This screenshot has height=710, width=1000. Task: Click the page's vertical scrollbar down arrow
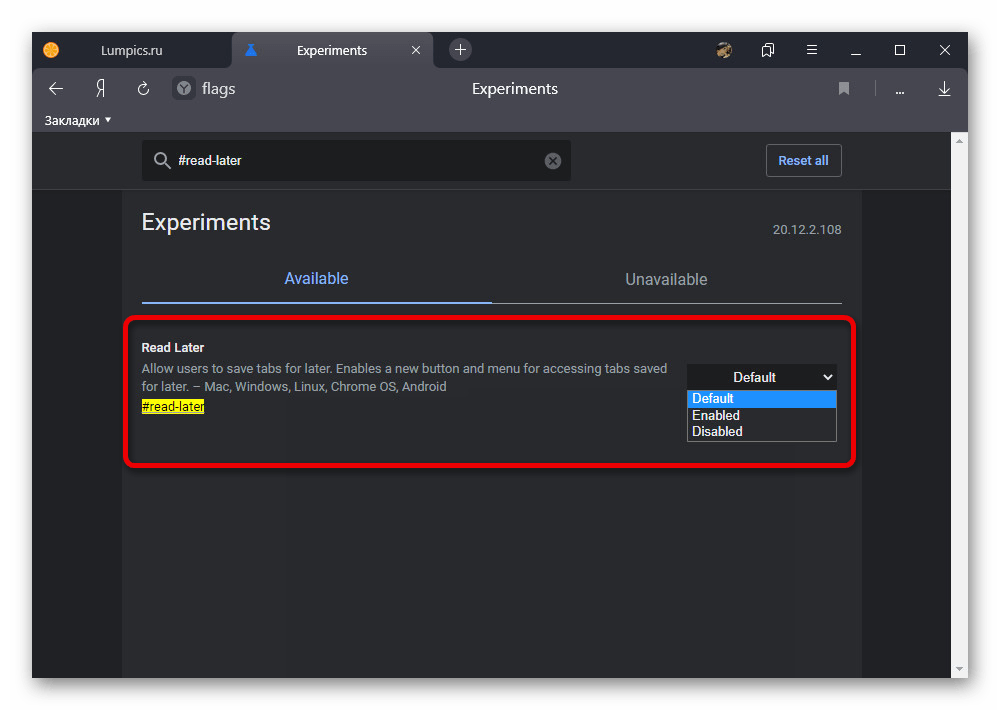pyautogui.click(x=959, y=668)
